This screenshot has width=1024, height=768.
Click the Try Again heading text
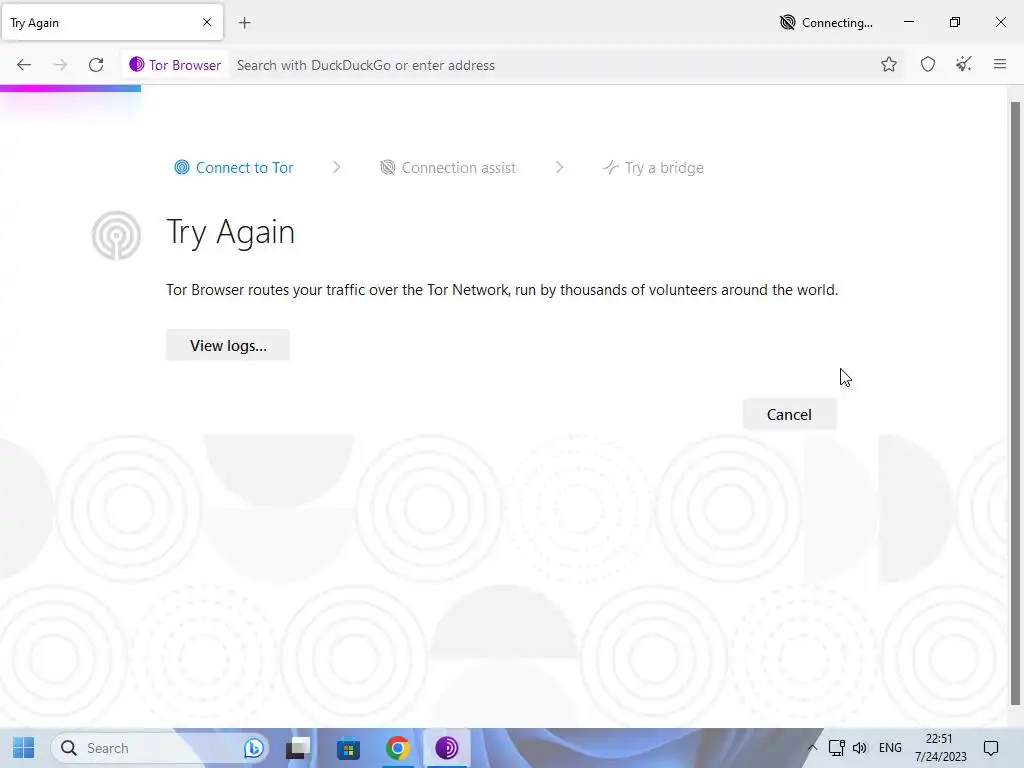coord(231,232)
